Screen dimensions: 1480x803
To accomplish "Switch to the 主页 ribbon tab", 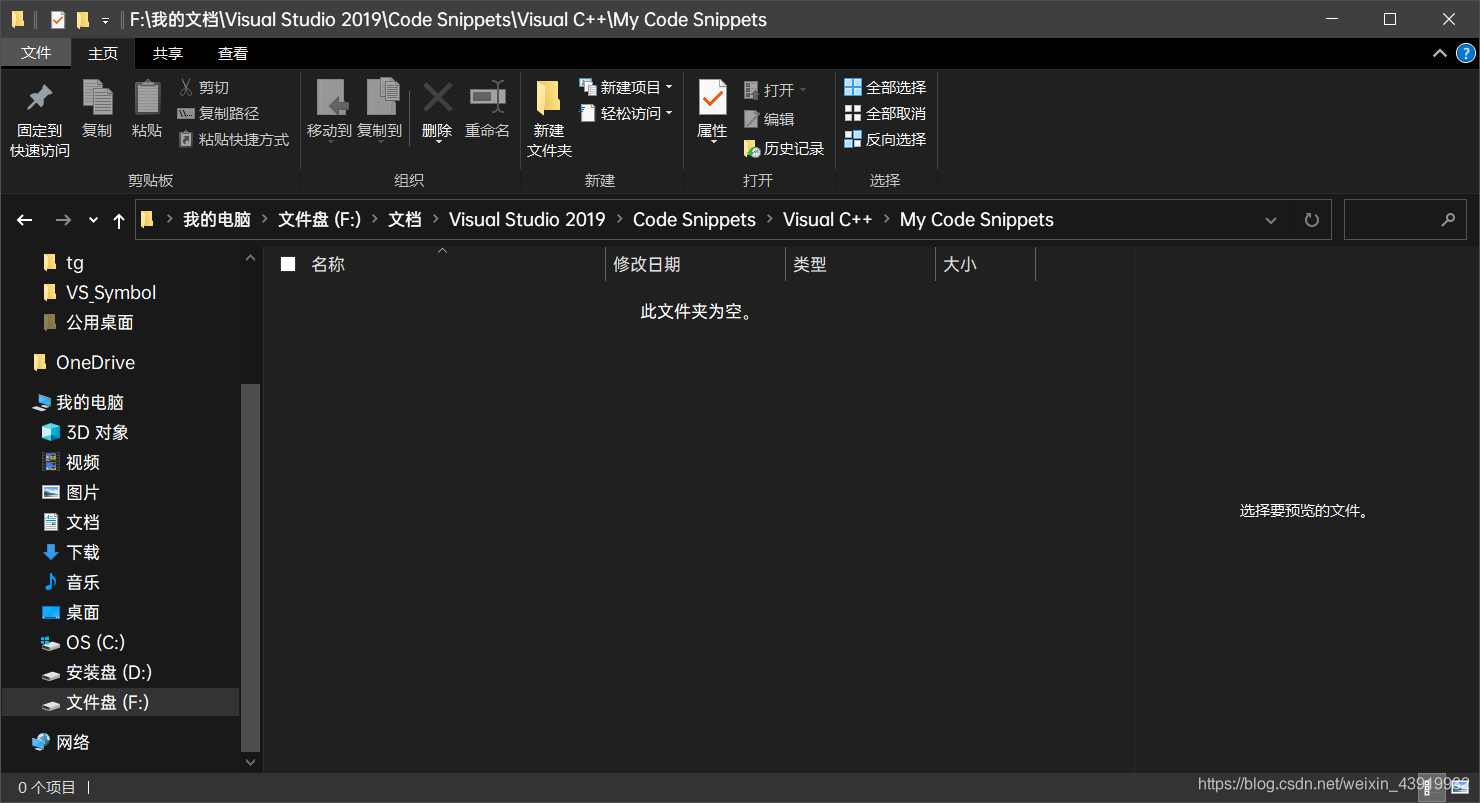I will (x=103, y=54).
